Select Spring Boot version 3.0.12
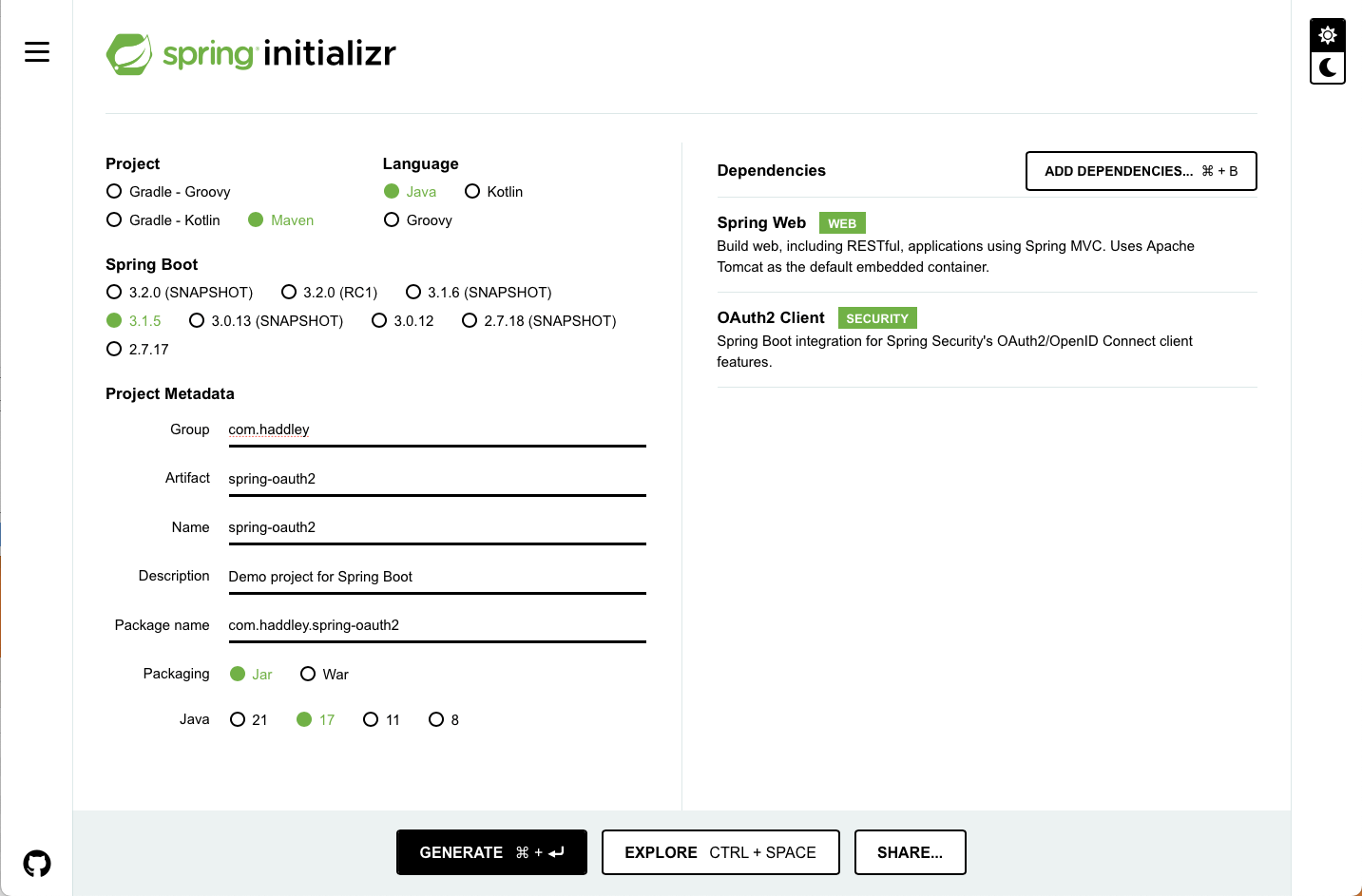 coord(379,321)
